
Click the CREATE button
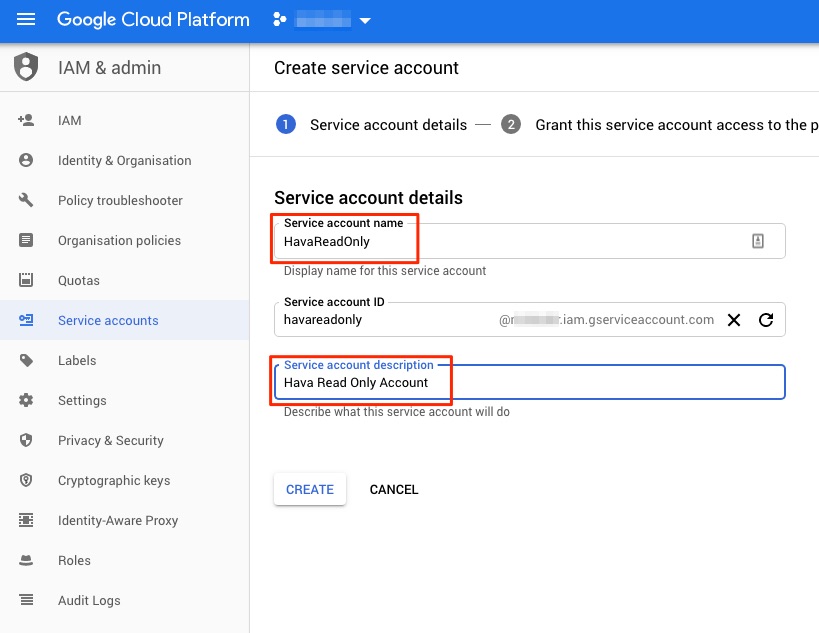pos(310,489)
